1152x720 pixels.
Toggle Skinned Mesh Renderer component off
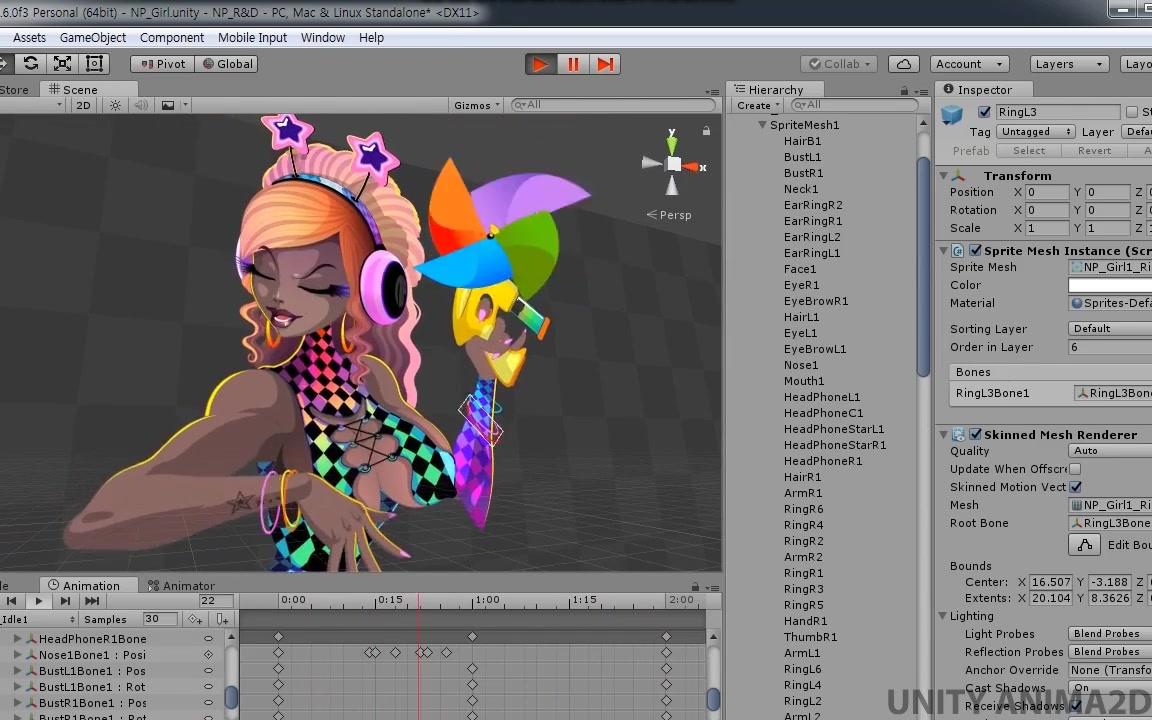pos(975,434)
